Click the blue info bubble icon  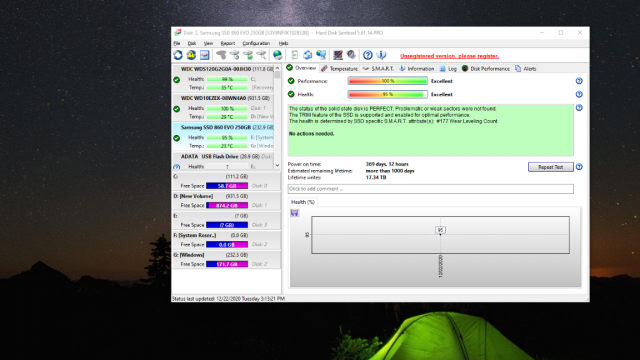pos(381,55)
